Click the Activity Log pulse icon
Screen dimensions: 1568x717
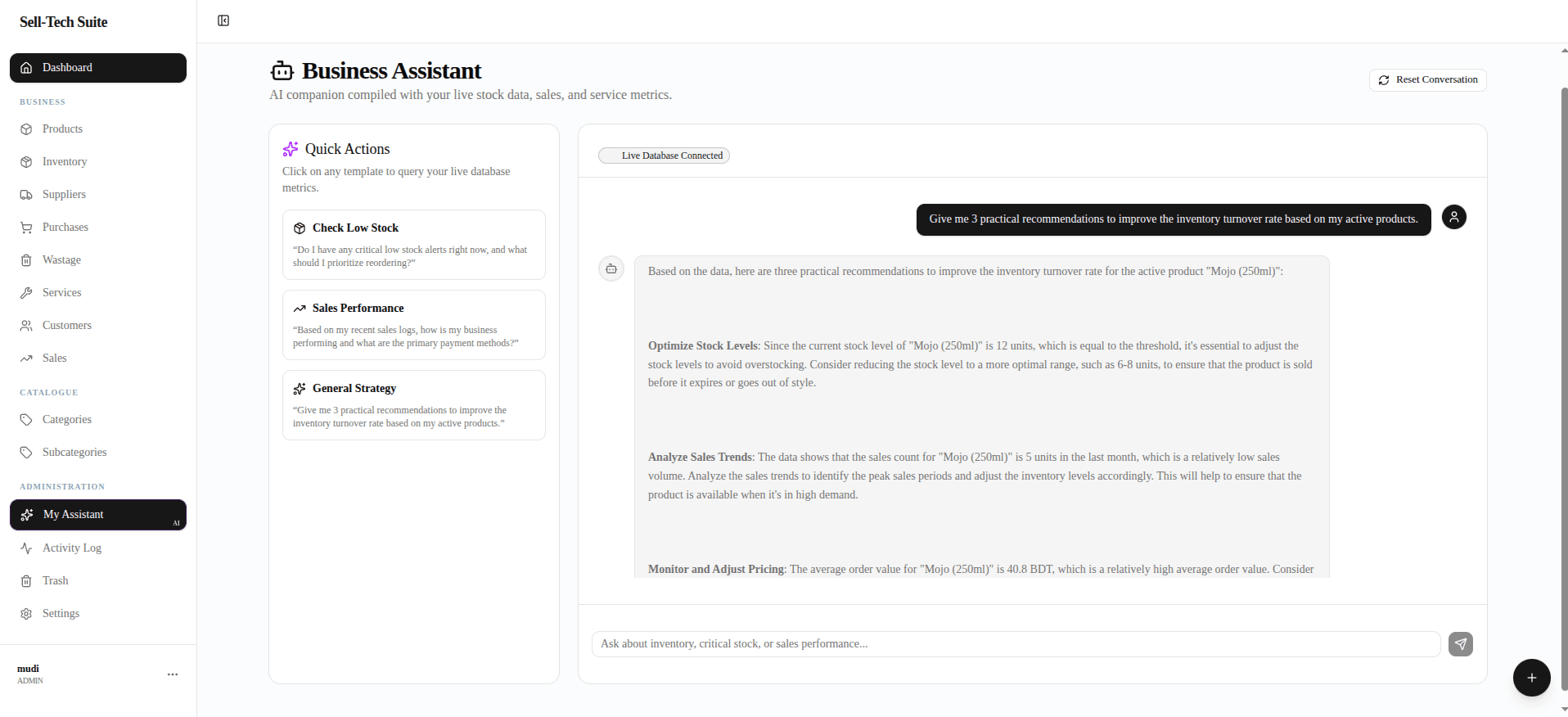coord(26,548)
